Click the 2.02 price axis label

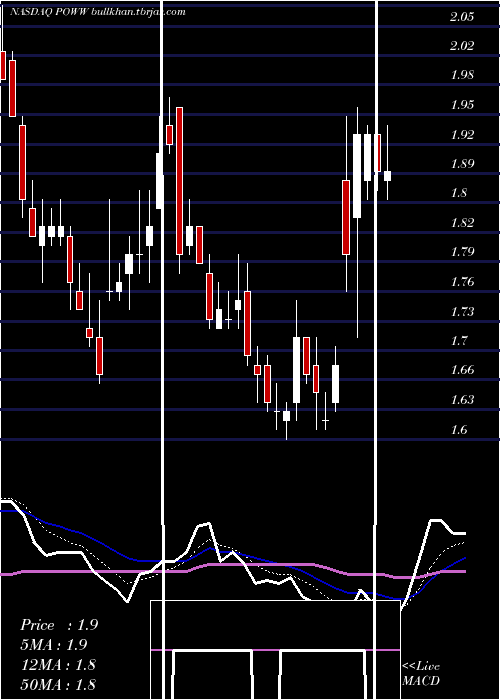[462, 46]
